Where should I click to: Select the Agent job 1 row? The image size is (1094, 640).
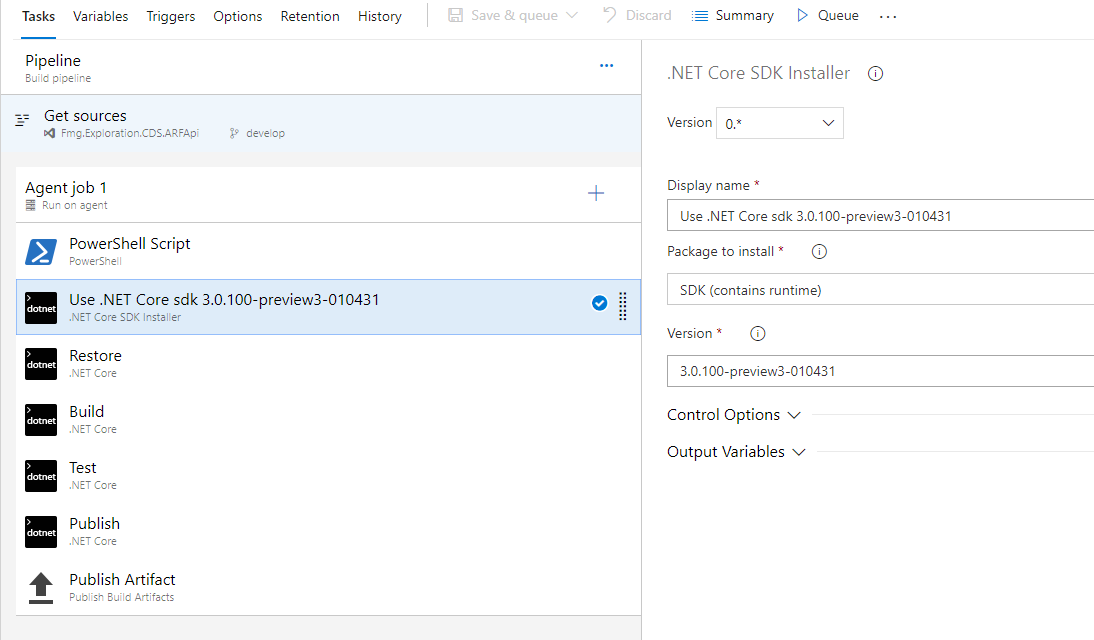(x=328, y=195)
